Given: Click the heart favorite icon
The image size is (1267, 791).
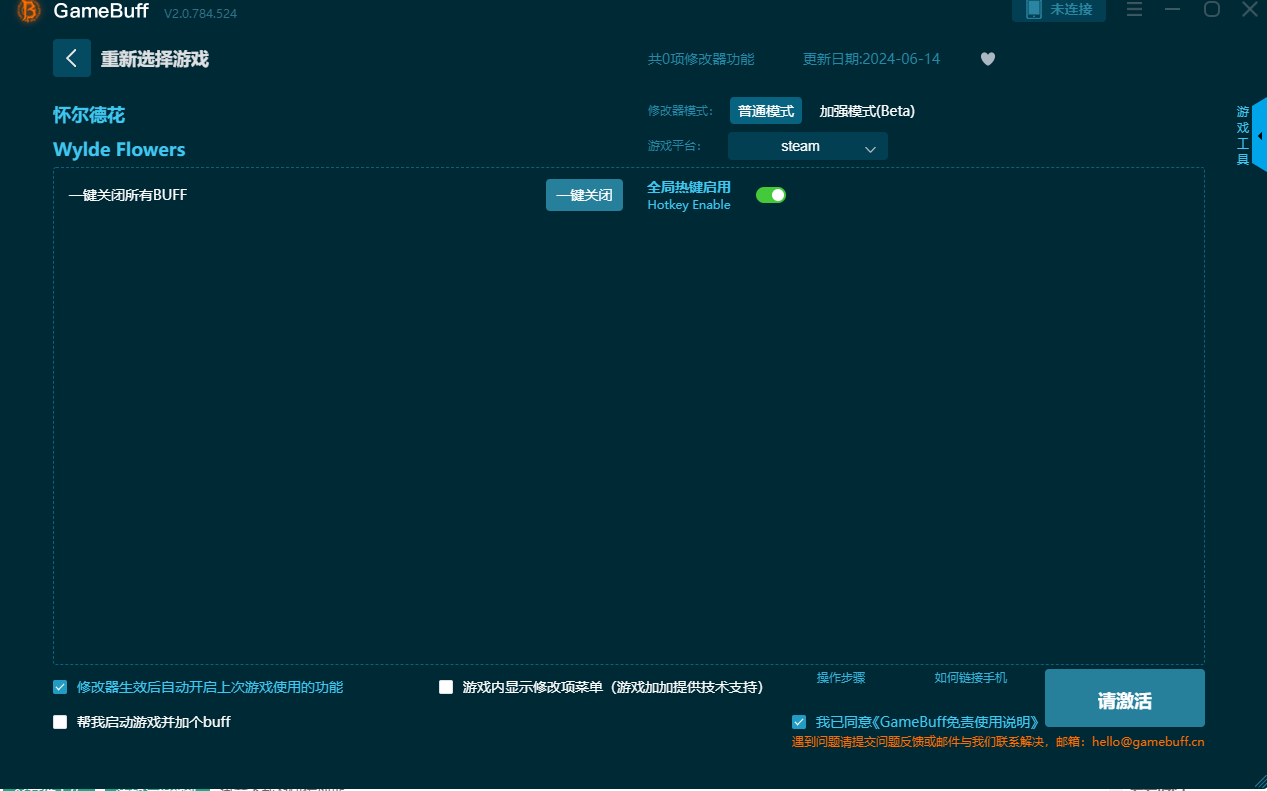Looking at the screenshot, I should [x=988, y=59].
